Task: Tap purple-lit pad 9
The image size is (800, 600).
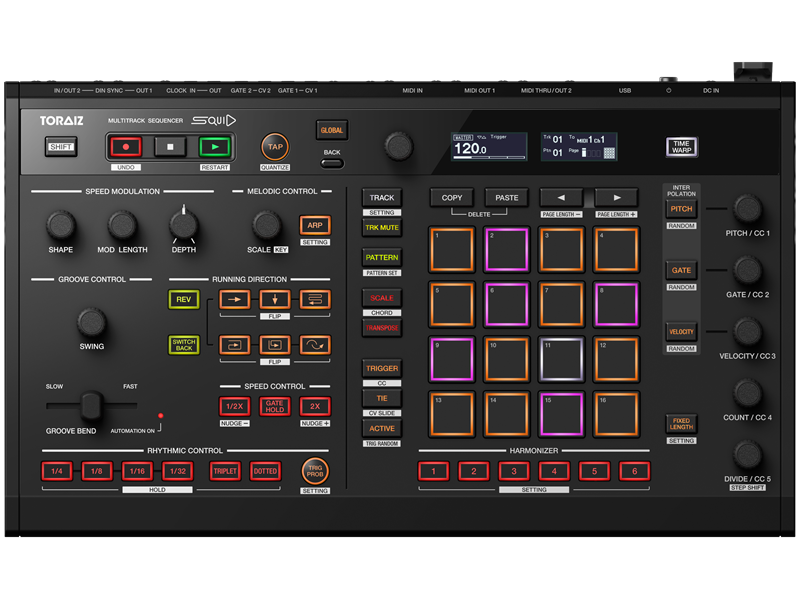Action: tap(452, 360)
